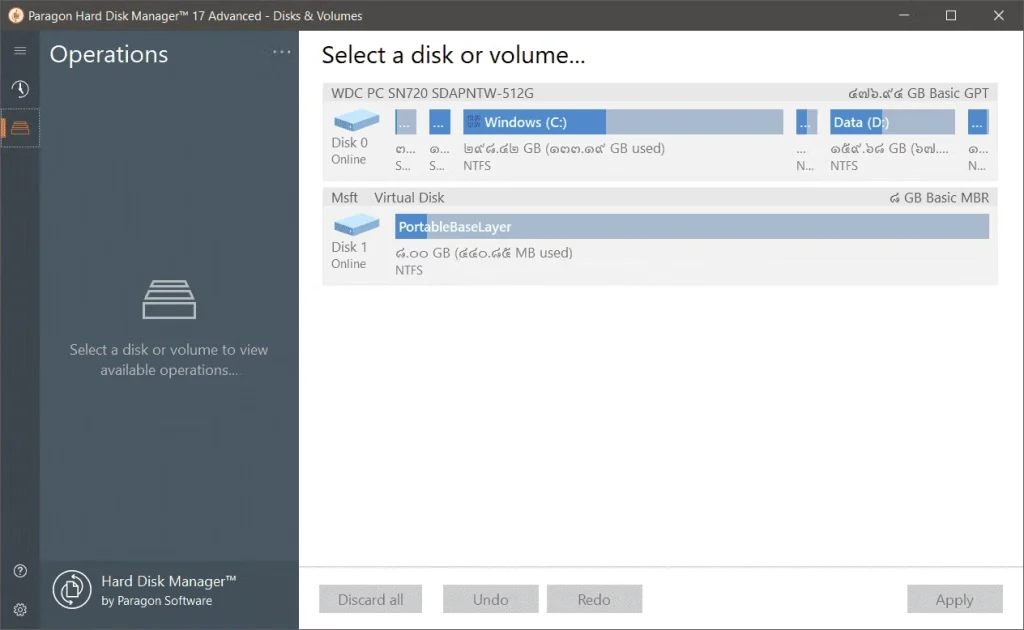Click the Undo button
Viewport: 1024px width, 630px height.
490,599
